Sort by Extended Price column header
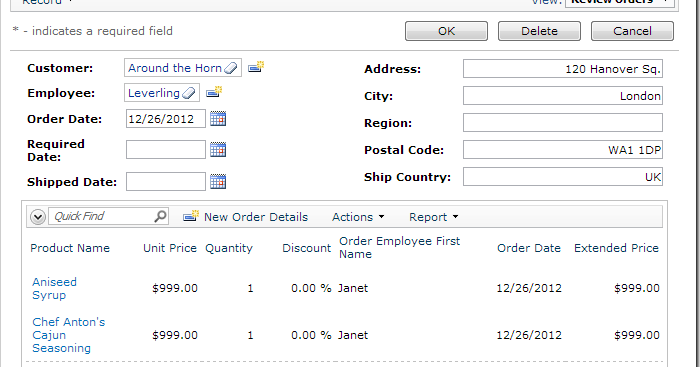Viewport: 700px width, 367px height. (616, 248)
